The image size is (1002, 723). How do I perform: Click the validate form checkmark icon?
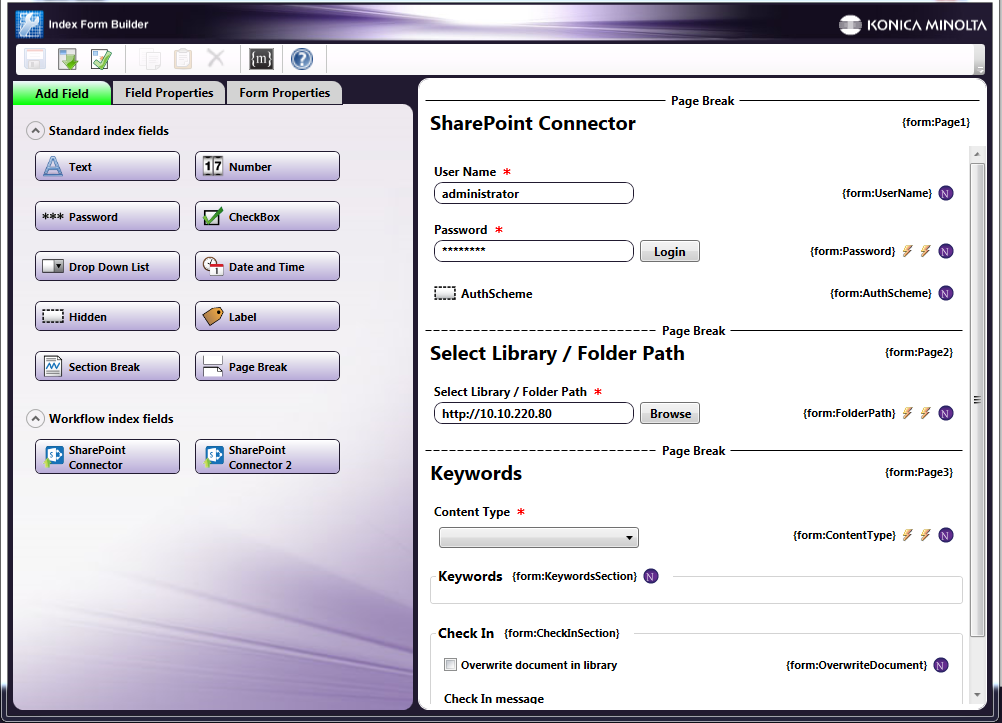101,59
